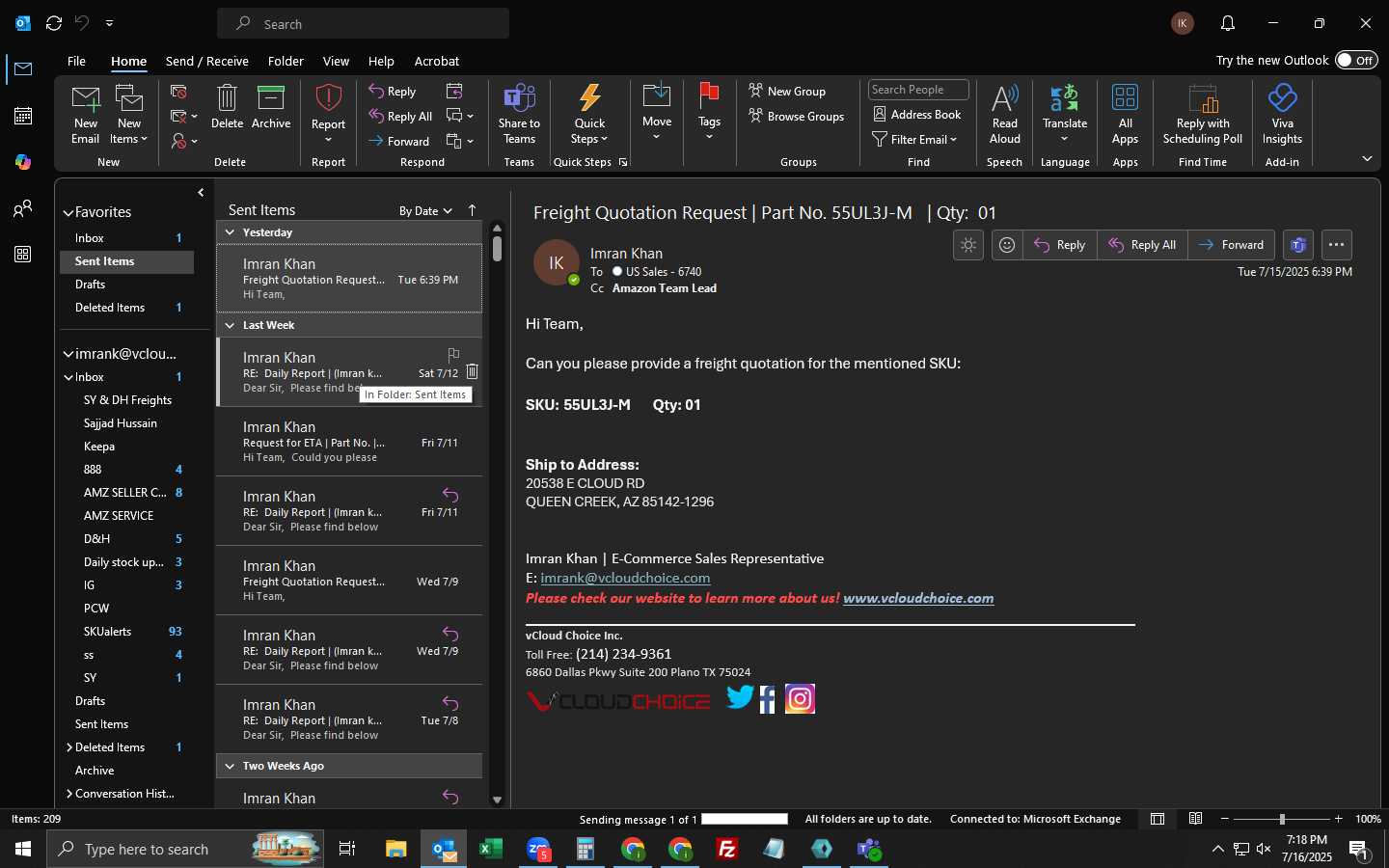Delete the Sat 7/12 message via trash icon

(472, 371)
